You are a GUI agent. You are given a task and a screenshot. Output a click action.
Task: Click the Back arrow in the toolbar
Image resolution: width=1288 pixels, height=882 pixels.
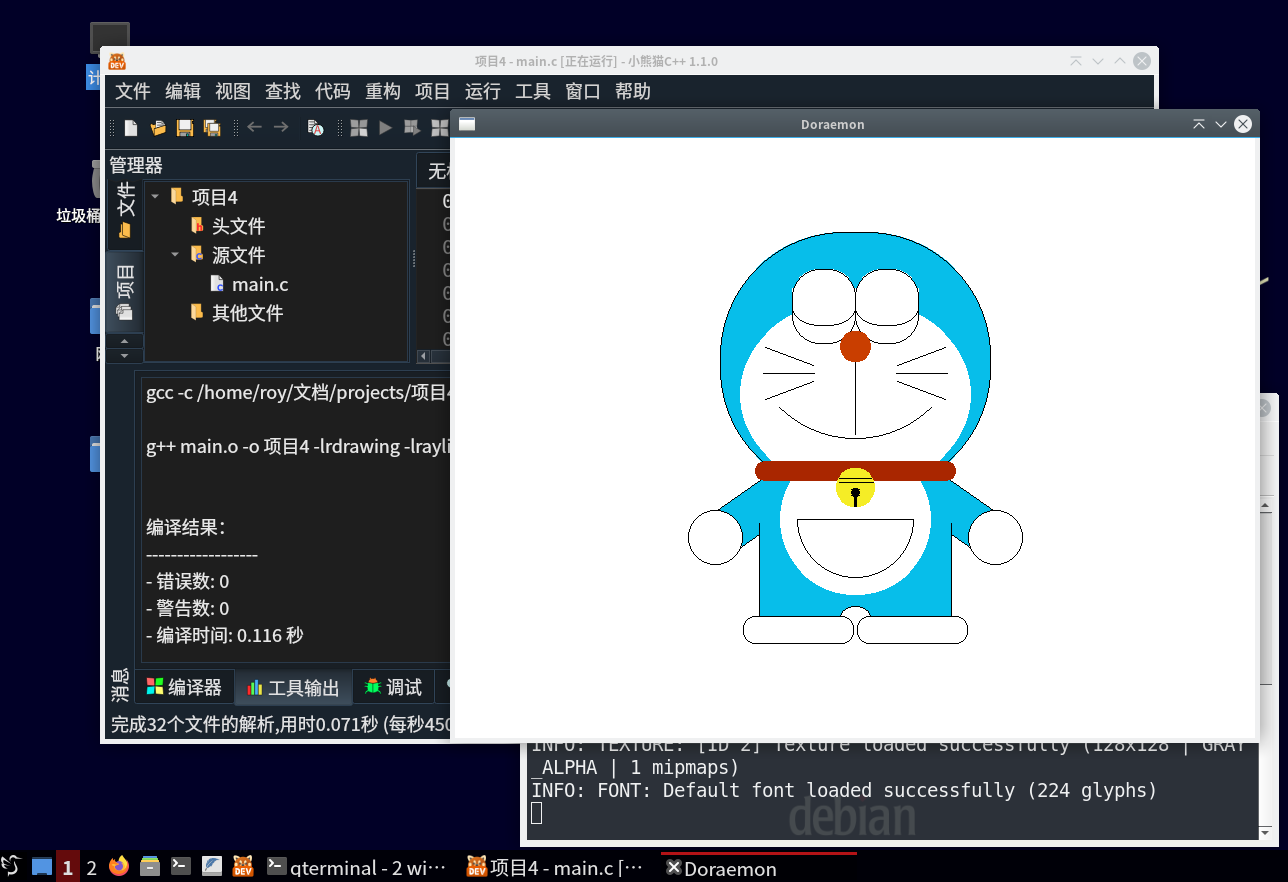click(254, 127)
